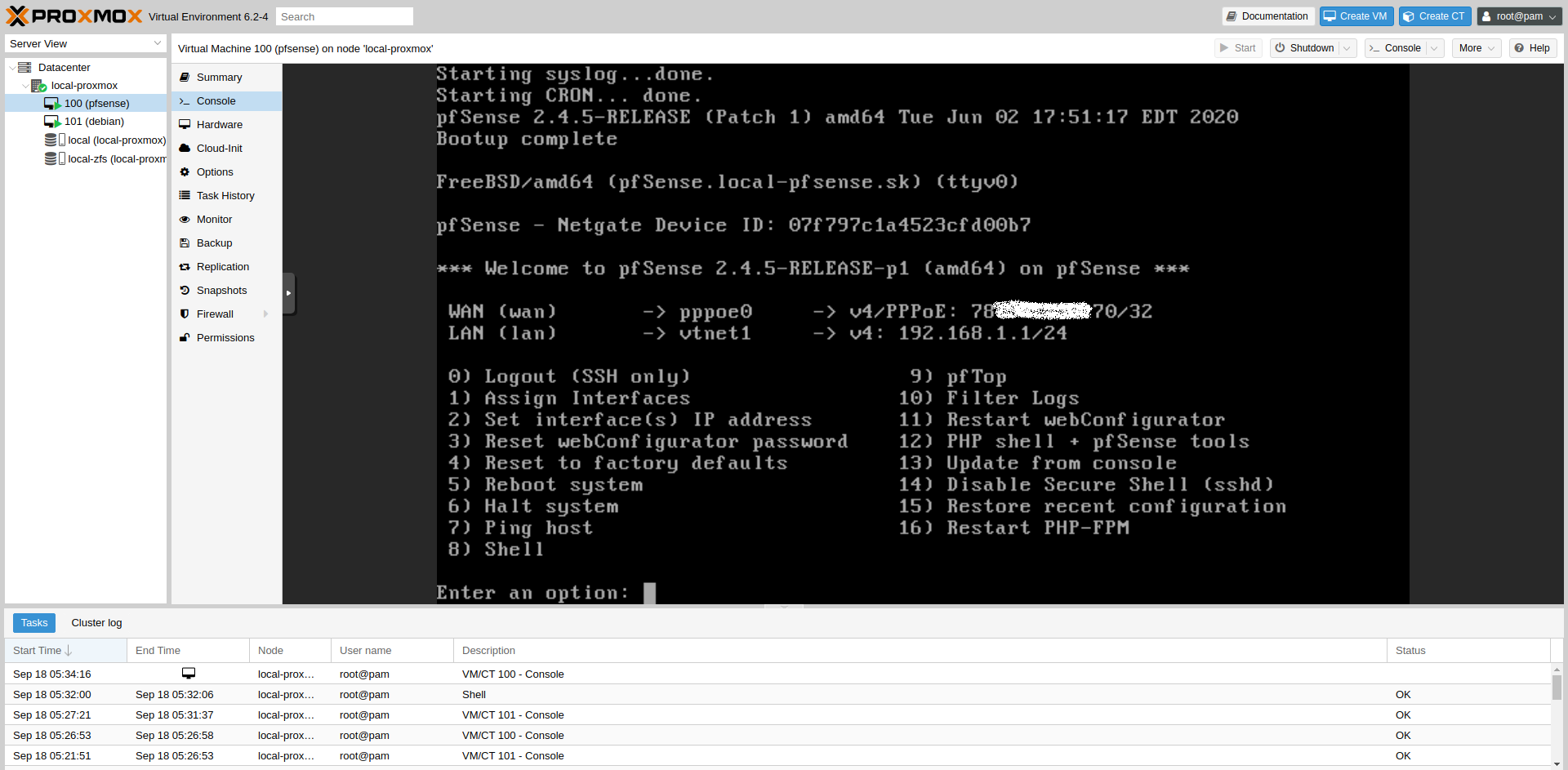Switch to the Tasks tab

[34, 623]
